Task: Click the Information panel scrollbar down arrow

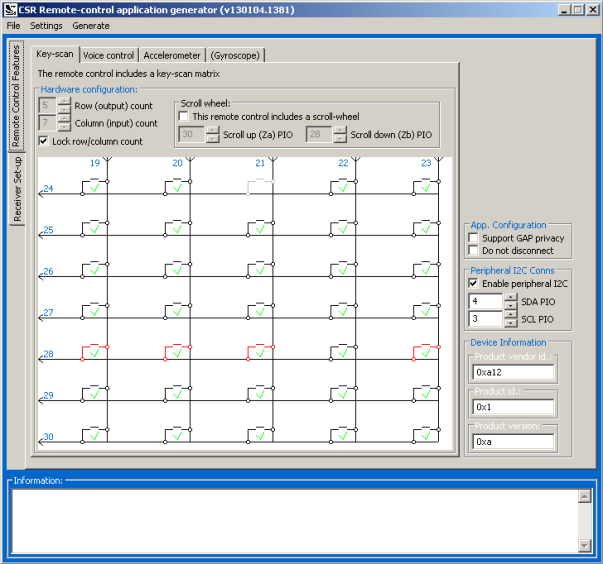Action: point(584,545)
